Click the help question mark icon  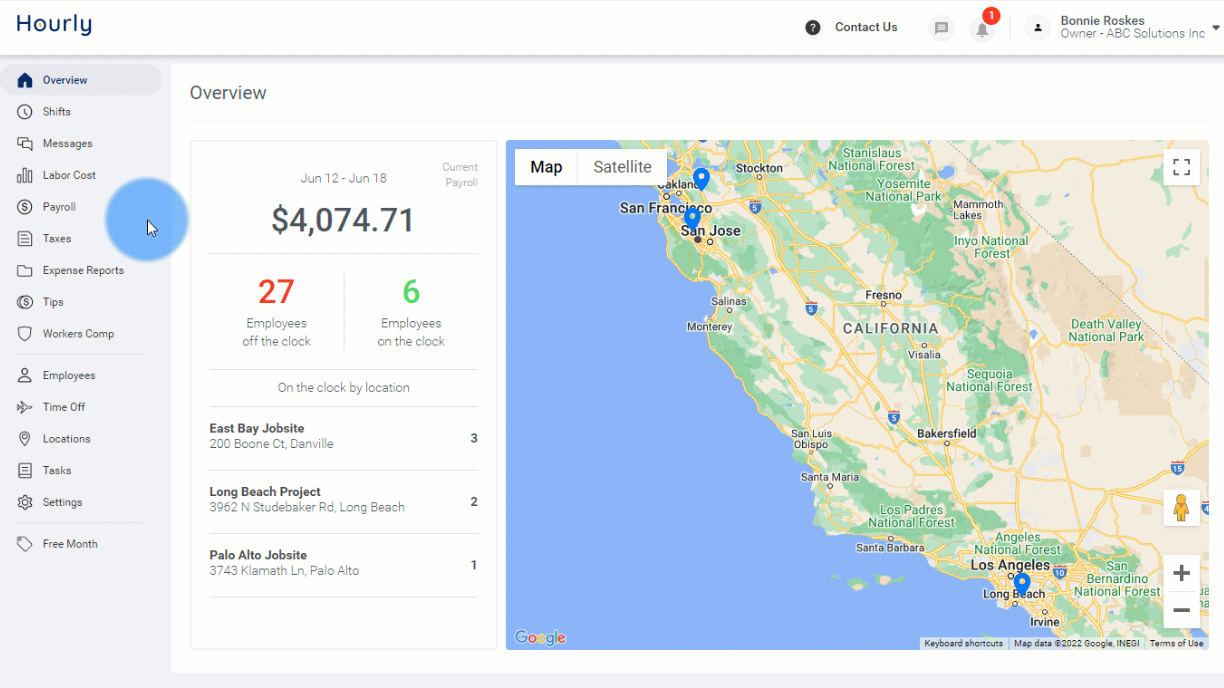(x=813, y=28)
